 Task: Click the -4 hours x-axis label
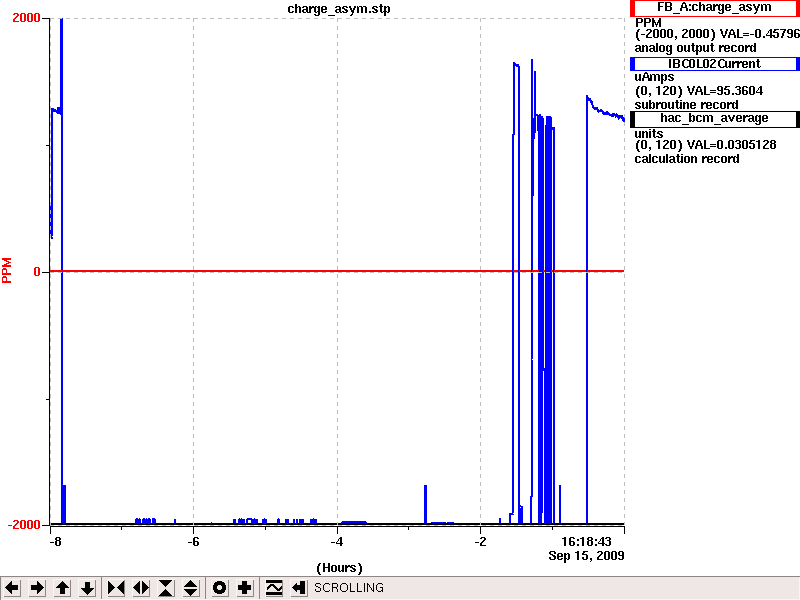point(336,542)
